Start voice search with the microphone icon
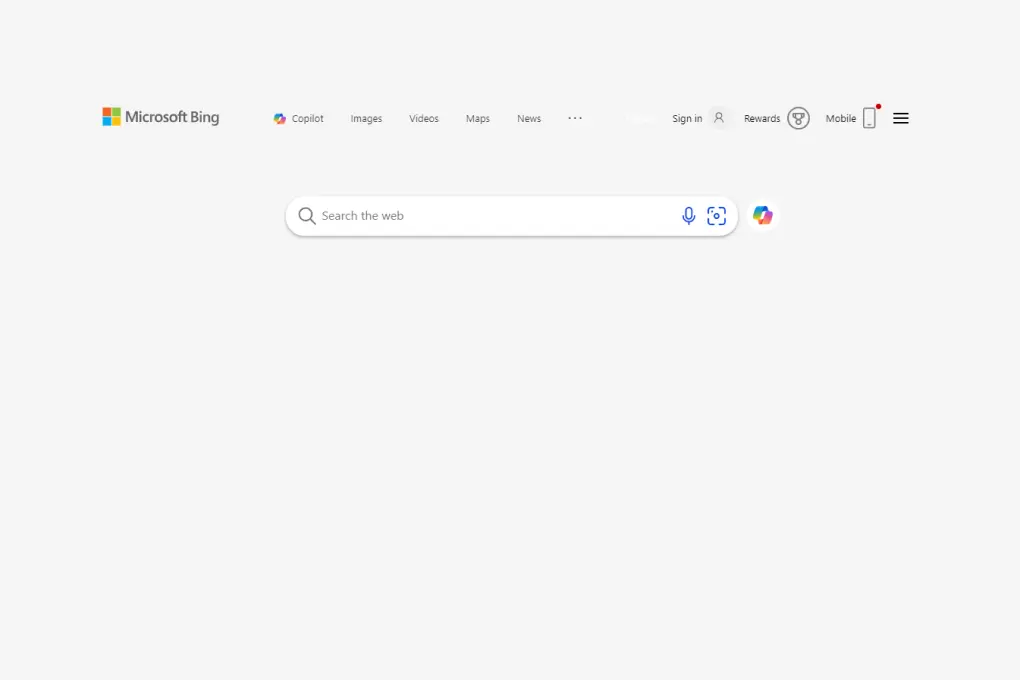Image resolution: width=1020 pixels, height=680 pixels. pos(688,215)
